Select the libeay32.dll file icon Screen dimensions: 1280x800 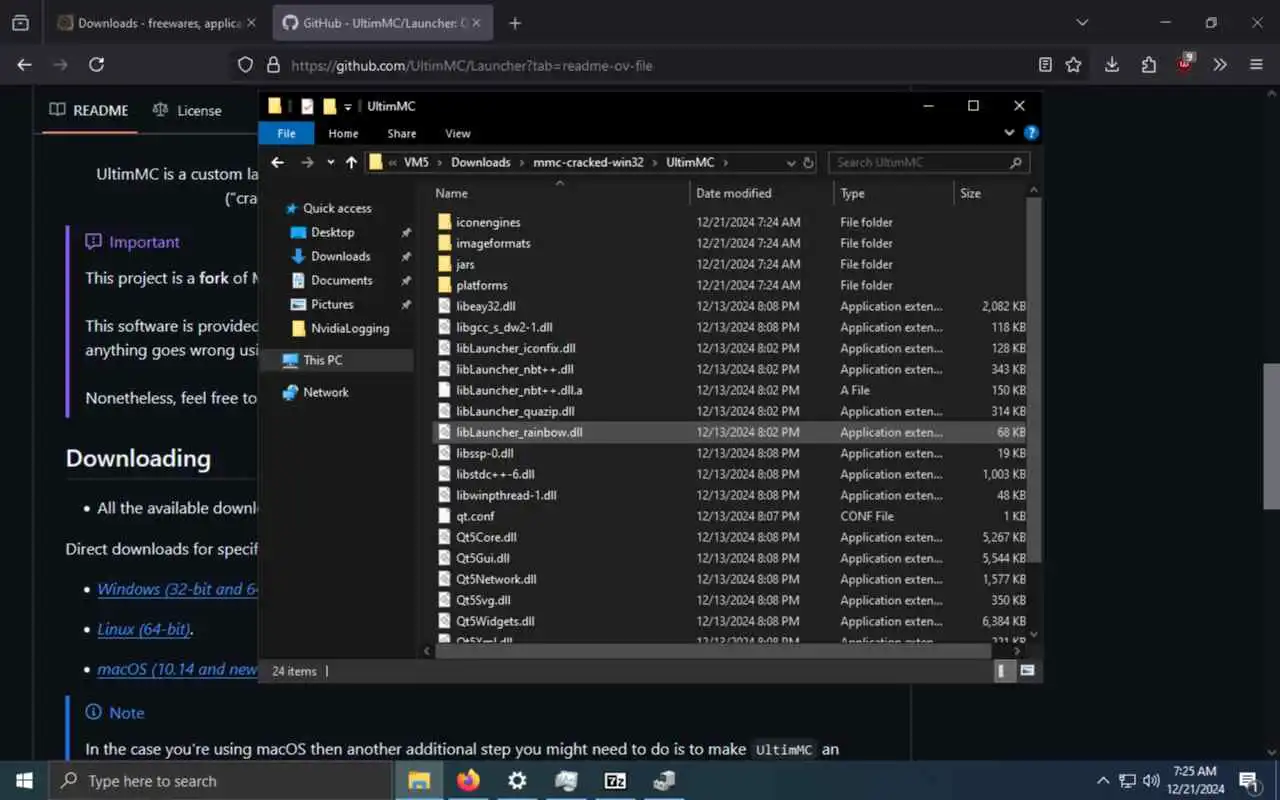[446, 306]
